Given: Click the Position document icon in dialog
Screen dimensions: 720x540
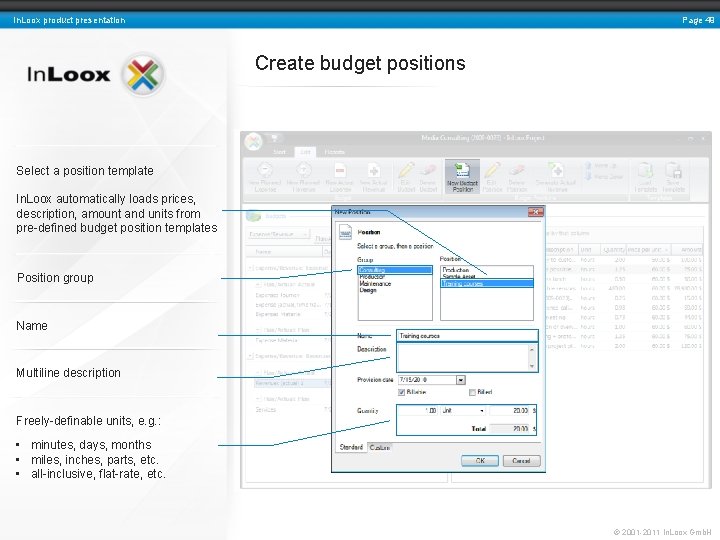Looking at the screenshot, I should (x=345, y=232).
